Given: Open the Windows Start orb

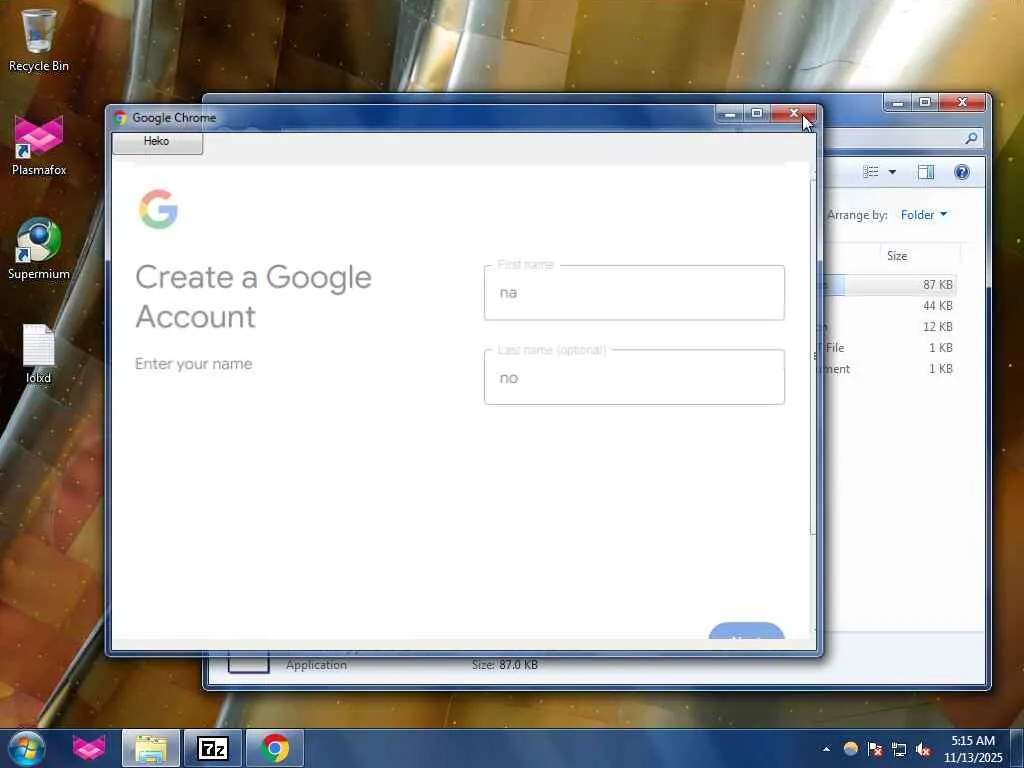Looking at the screenshot, I should (x=26, y=748).
